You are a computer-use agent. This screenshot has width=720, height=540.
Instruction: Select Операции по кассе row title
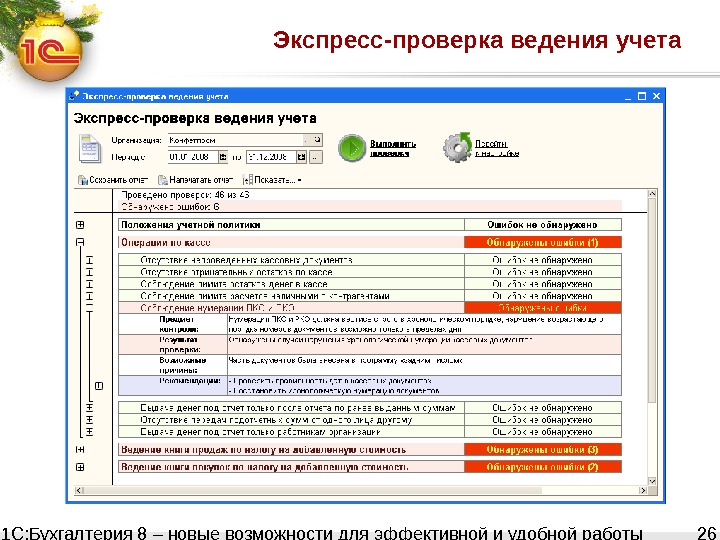tap(291, 242)
